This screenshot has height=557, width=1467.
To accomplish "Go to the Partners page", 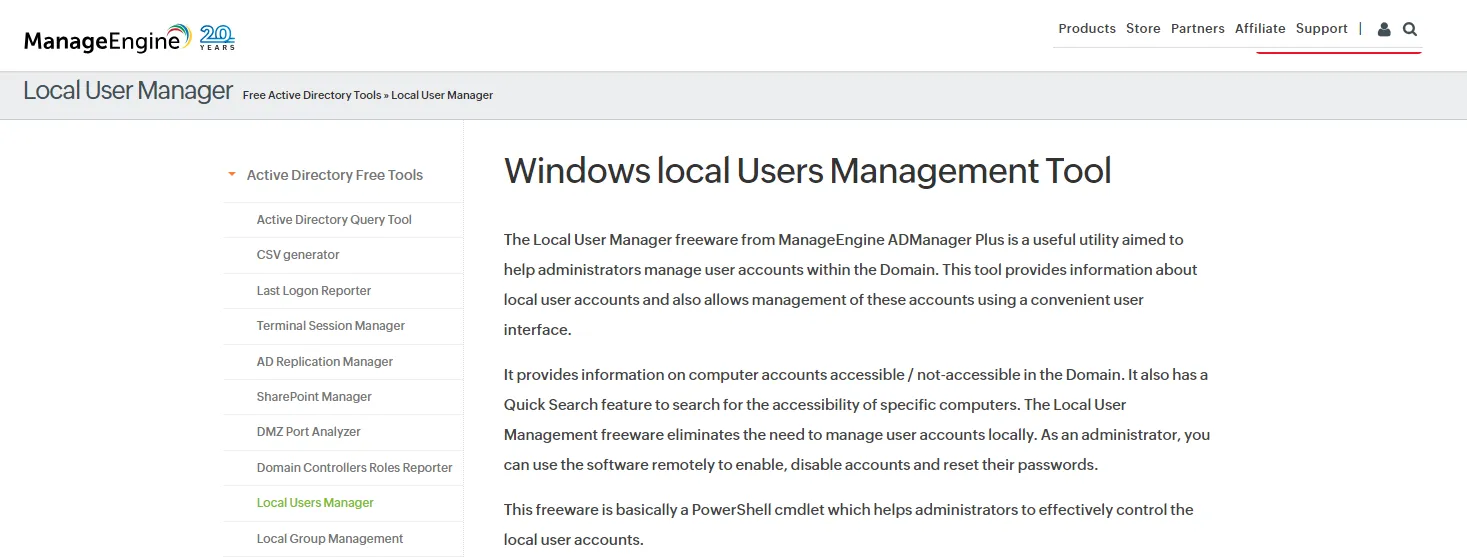I will (1198, 29).
